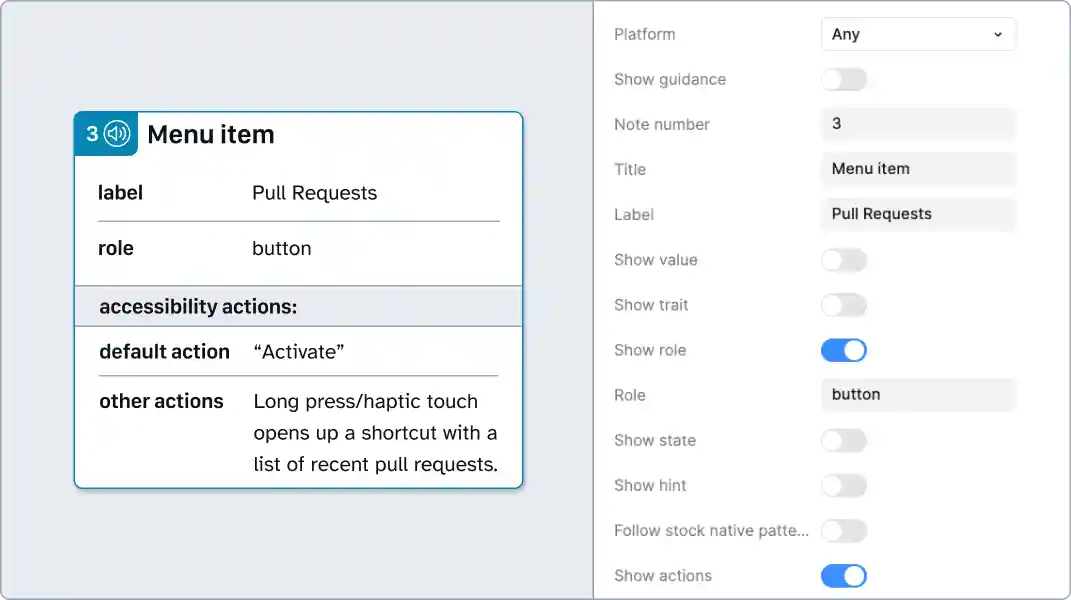Click the "Activate" default action text

(x=302, y=352)
